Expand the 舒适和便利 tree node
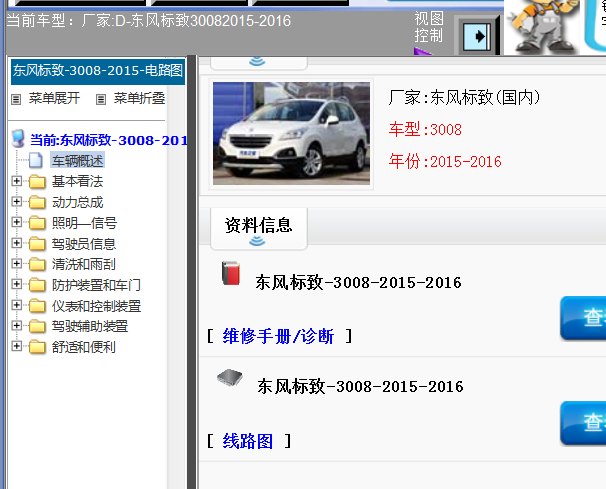The image size is (606, 489). pos(16,346)
